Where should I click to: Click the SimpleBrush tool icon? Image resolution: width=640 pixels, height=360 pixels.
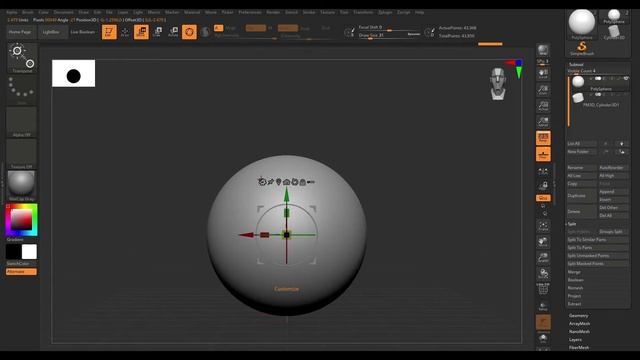(x=582, y=48)
